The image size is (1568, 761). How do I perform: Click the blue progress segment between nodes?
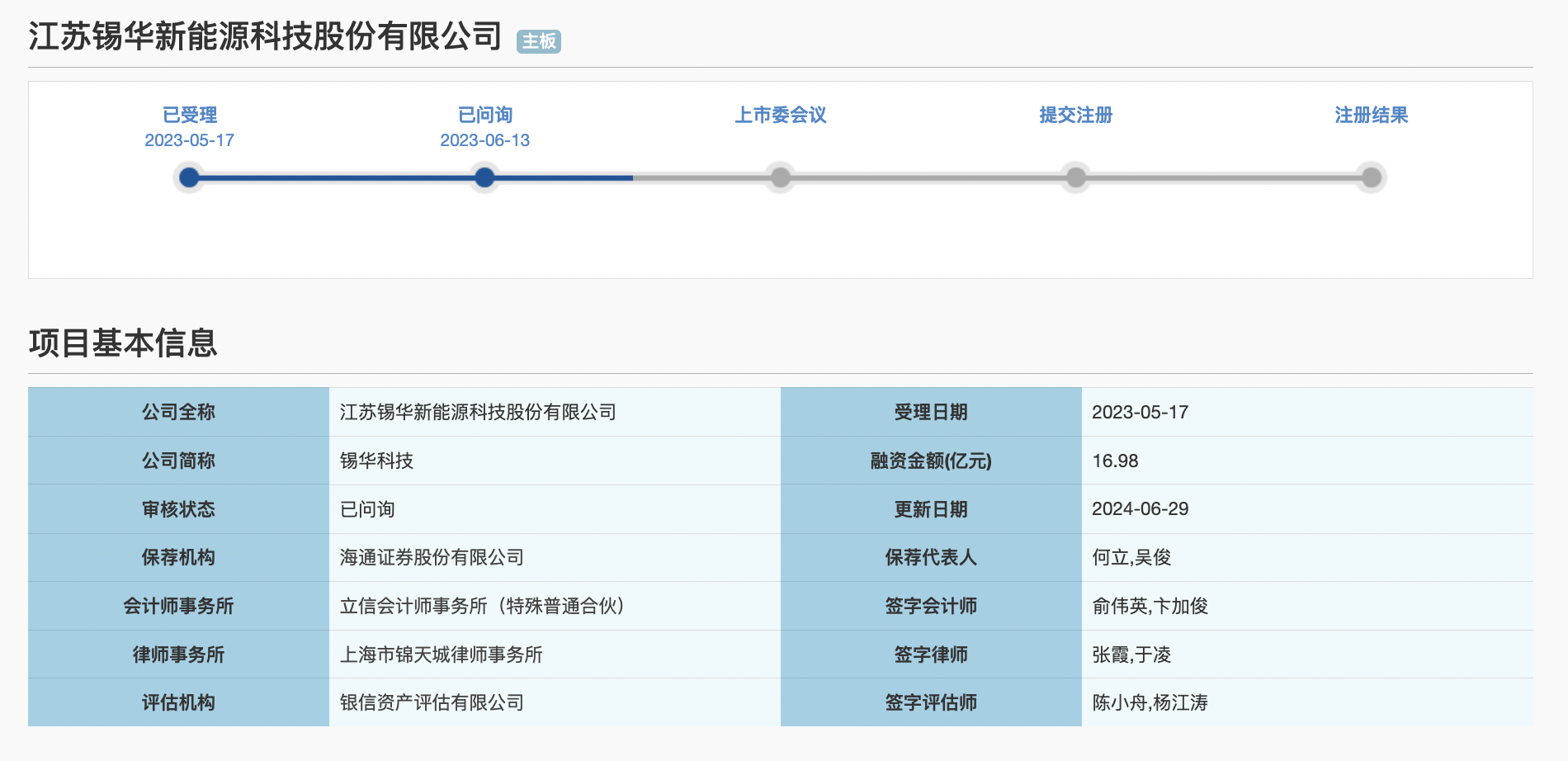pos(330,177)
